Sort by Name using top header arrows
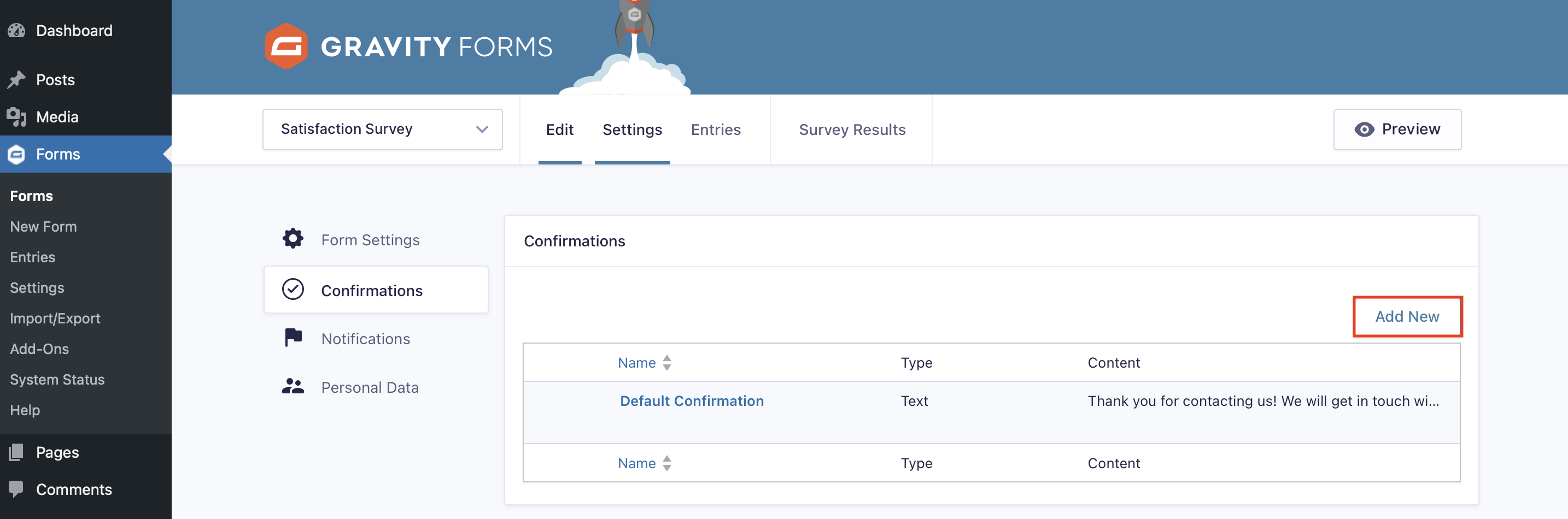 (667, 363)
